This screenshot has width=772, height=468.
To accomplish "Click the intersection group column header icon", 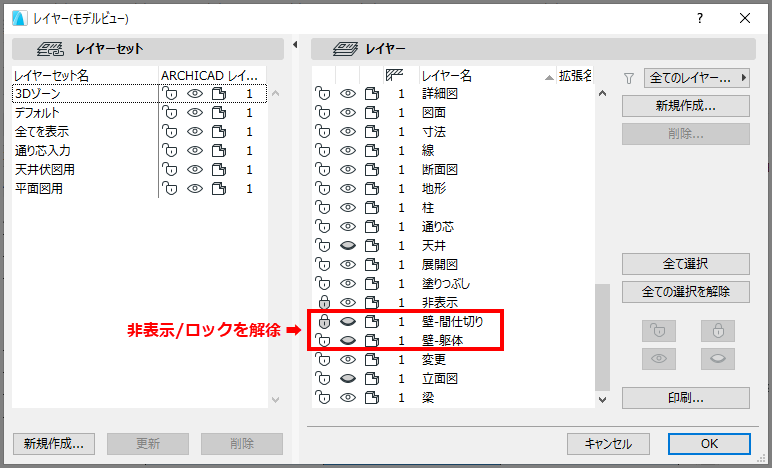I will [x=394, y=75].
